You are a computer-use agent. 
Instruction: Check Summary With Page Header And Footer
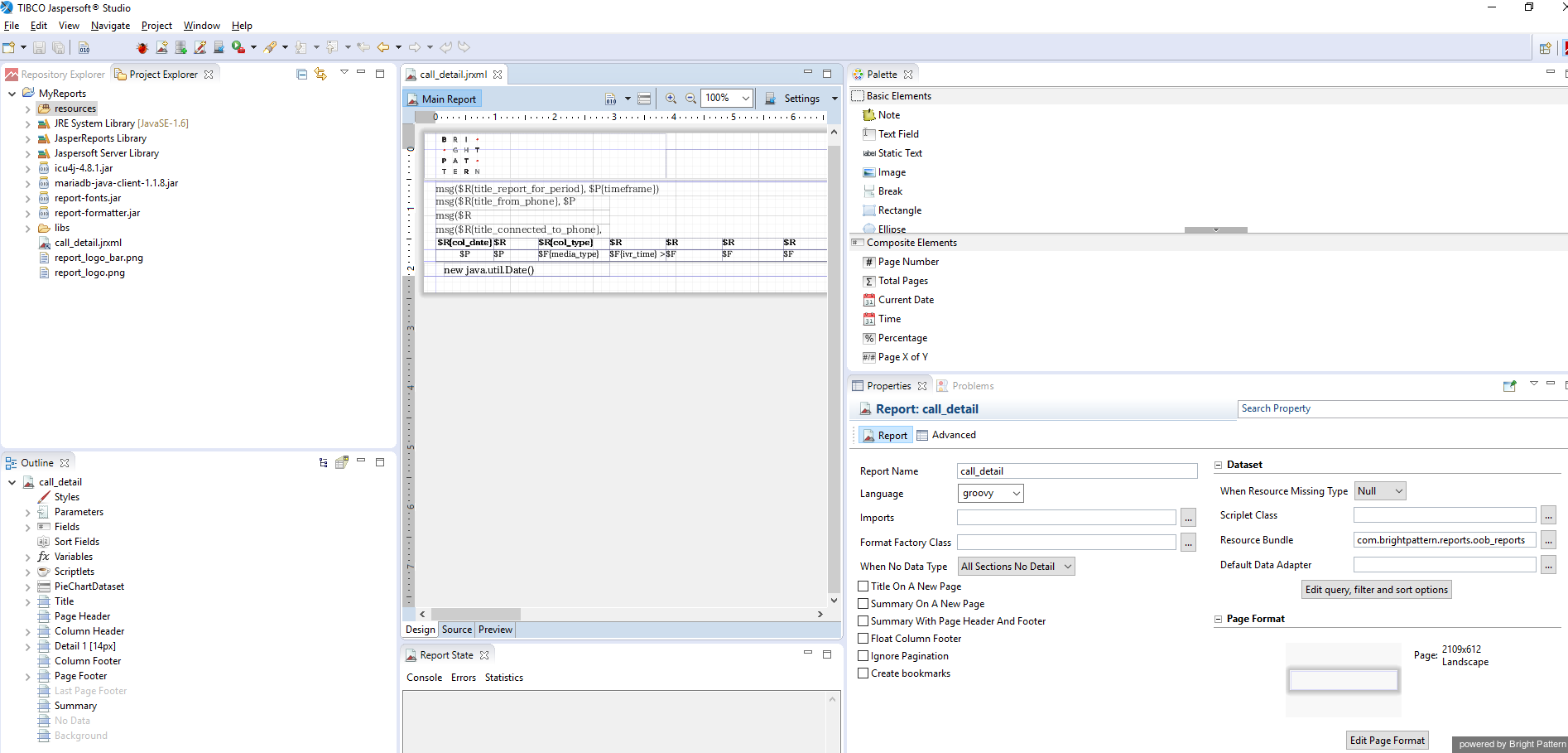coord(863,621)
